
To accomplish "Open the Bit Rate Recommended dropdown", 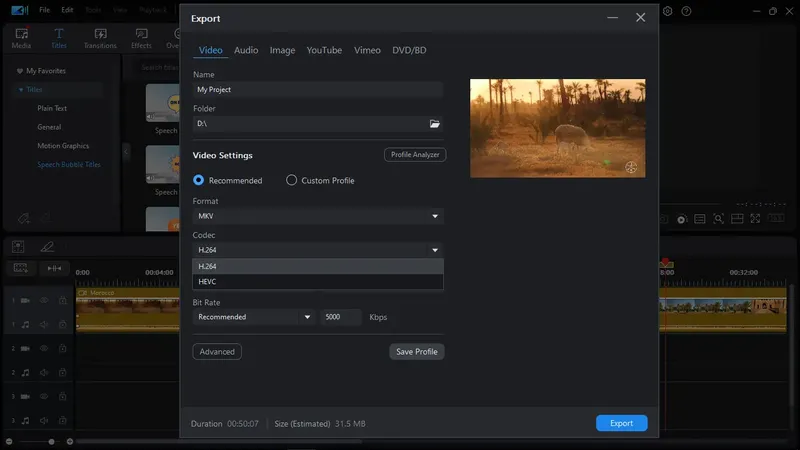I will [254, 317].
